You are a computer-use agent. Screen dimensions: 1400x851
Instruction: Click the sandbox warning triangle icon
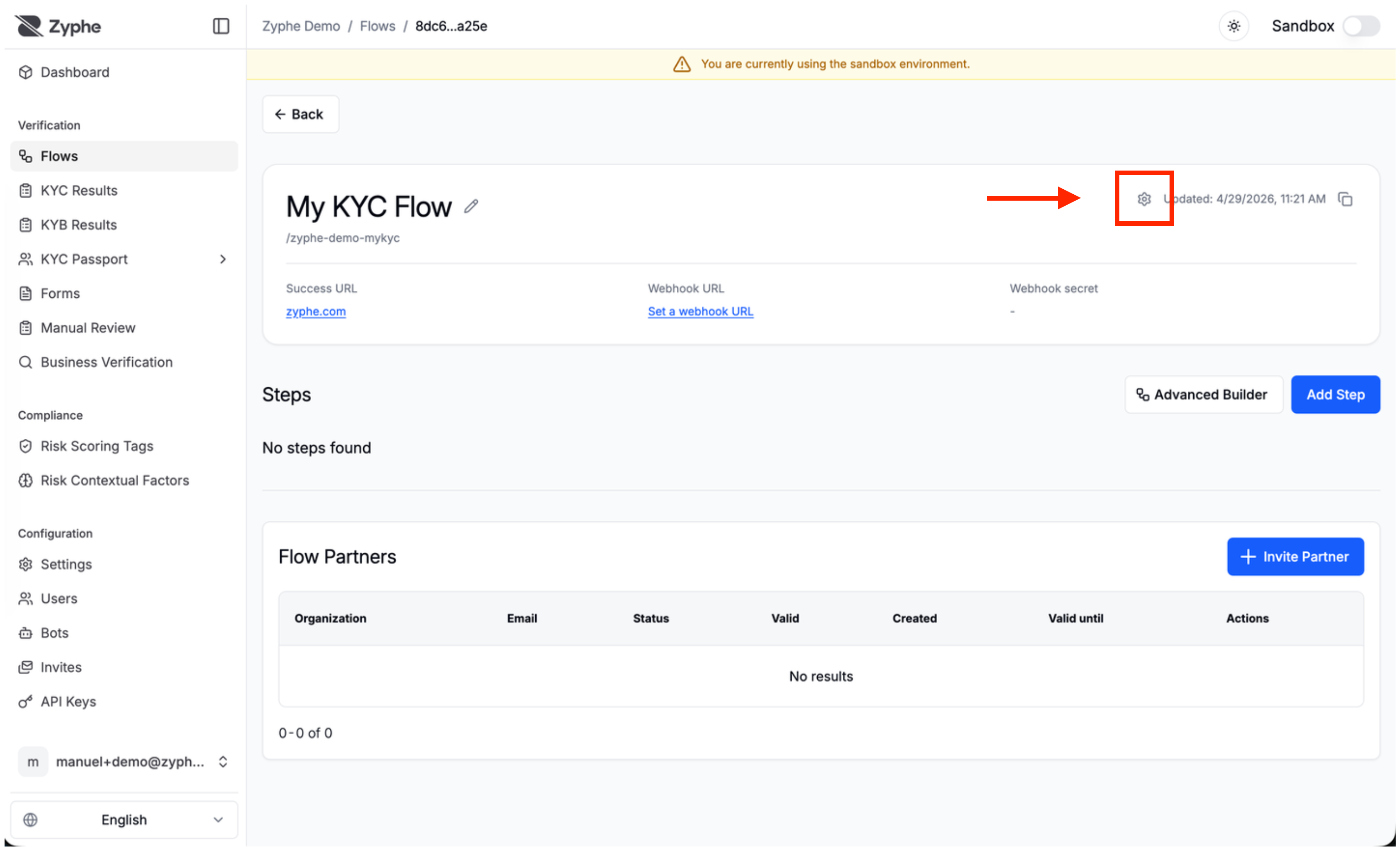(x=682, y=64)
